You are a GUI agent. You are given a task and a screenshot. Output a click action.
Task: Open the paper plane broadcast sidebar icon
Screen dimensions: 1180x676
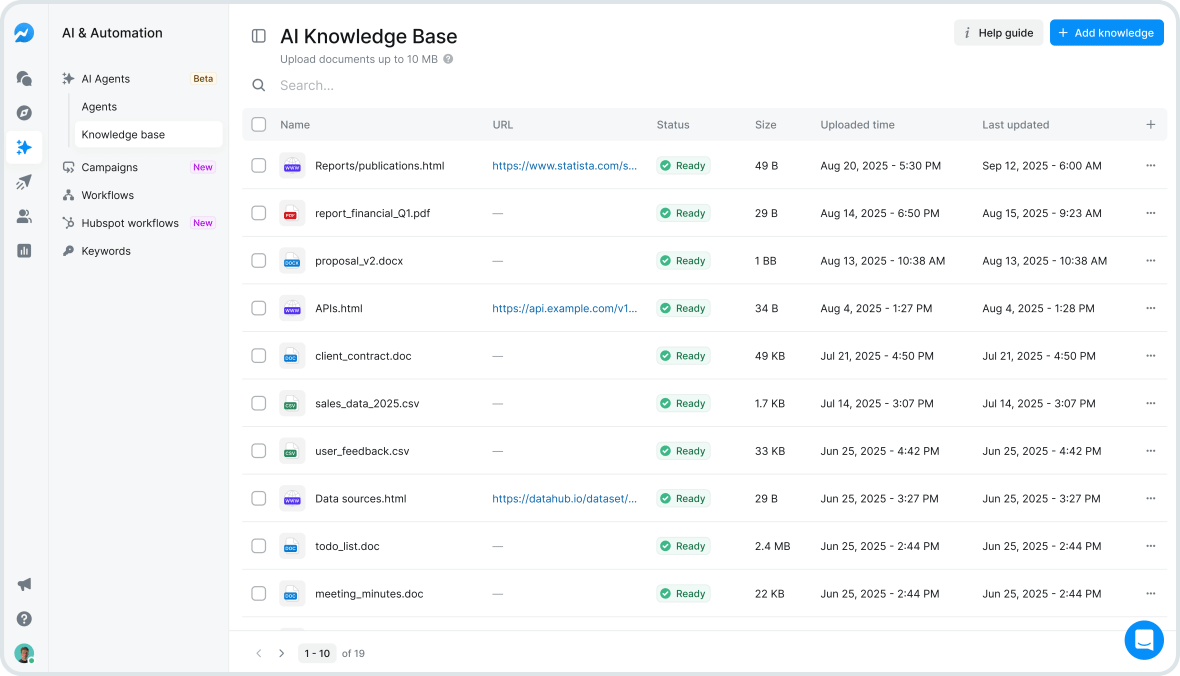24,182
